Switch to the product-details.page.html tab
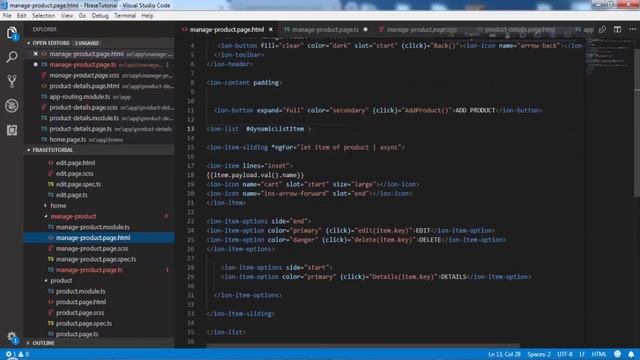Viewport: 640px width, 360px height. point(520,29)
